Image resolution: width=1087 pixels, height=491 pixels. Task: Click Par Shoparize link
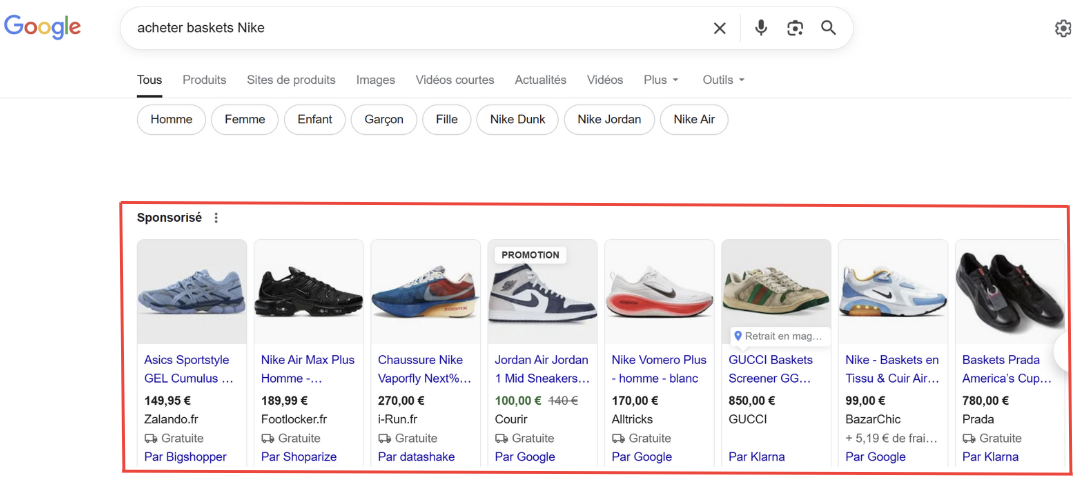[x=299, y=456]
